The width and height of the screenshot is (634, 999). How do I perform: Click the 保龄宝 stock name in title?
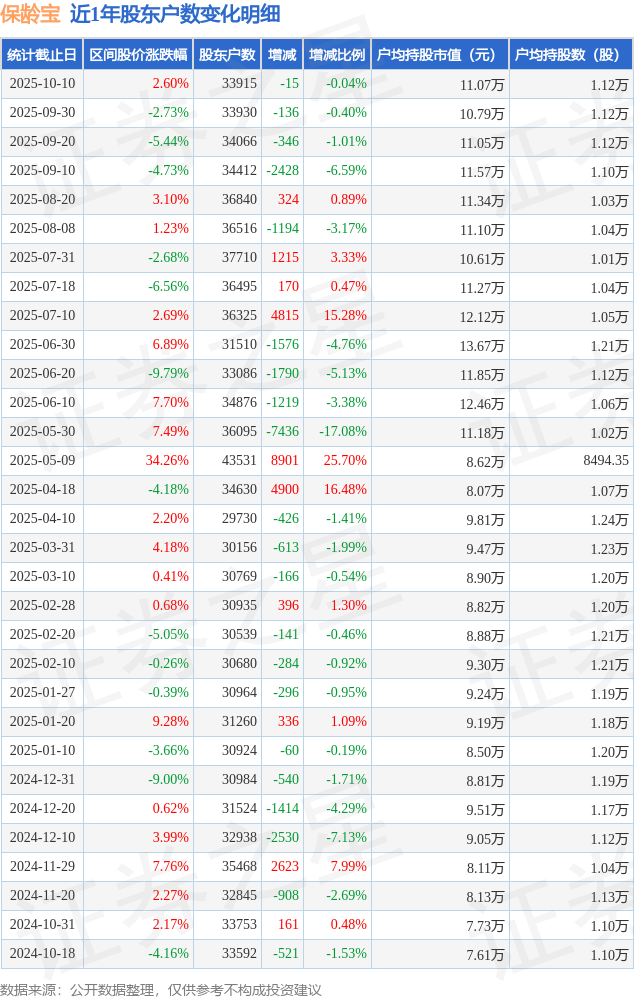coord(31,14)
